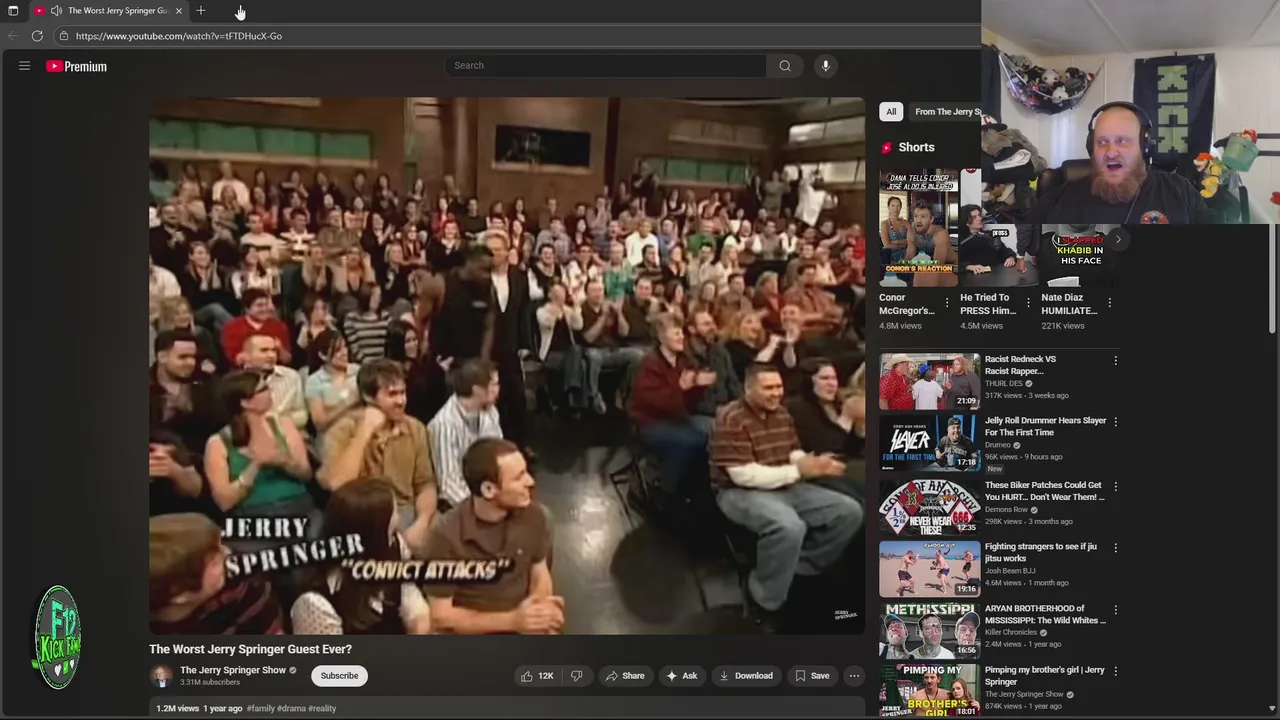The image size is (1280, 720).
Task: Click the #drama hashtag
Action: coord(291,708)
